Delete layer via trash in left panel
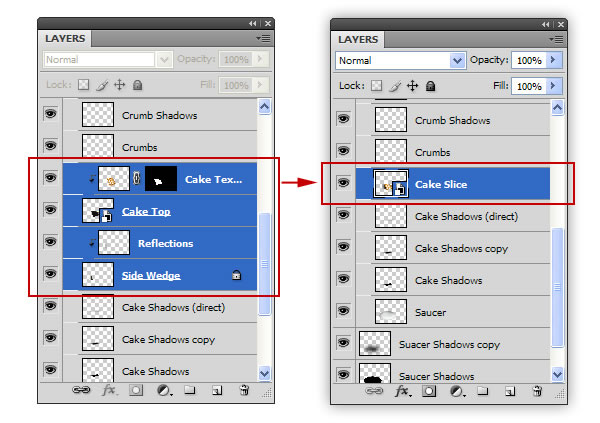 click(245, 390)
